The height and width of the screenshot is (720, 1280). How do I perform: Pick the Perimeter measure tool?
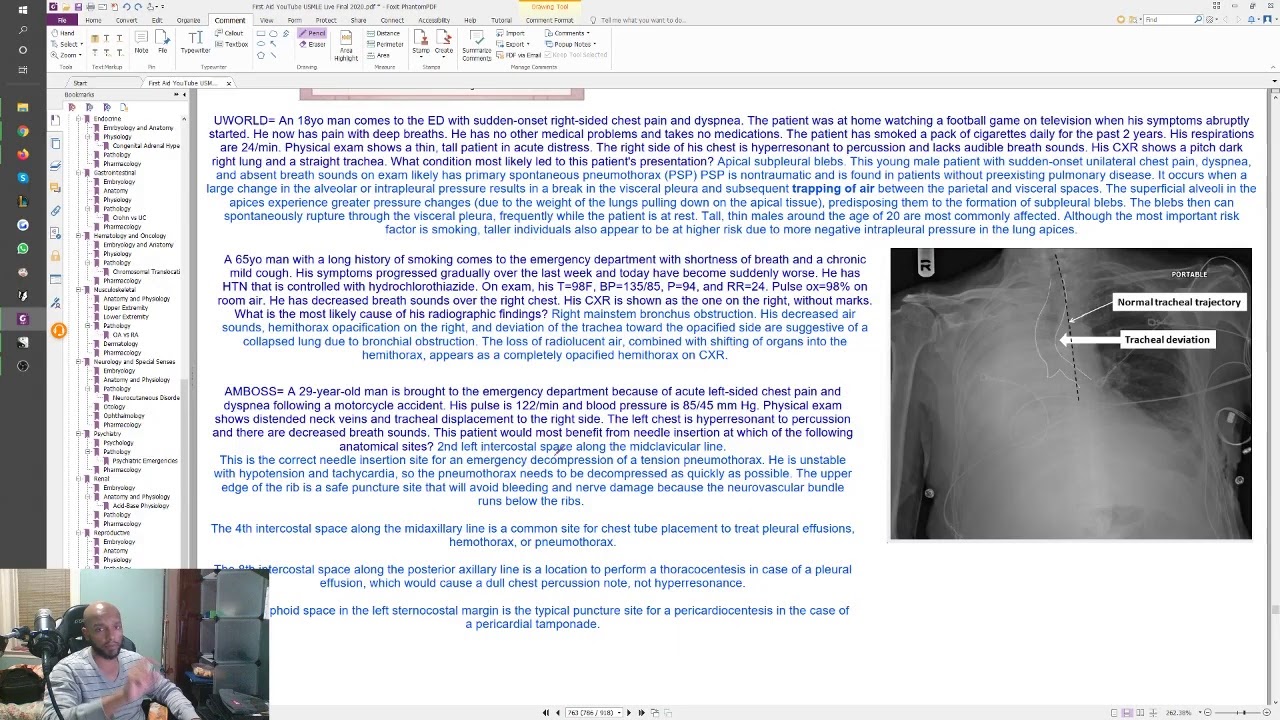pos(385,44)
